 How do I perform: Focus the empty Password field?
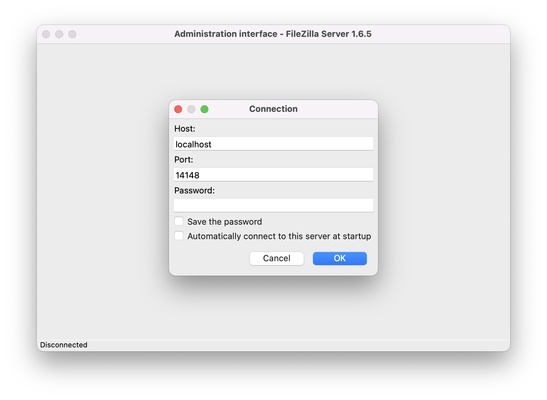coord(273,205)
